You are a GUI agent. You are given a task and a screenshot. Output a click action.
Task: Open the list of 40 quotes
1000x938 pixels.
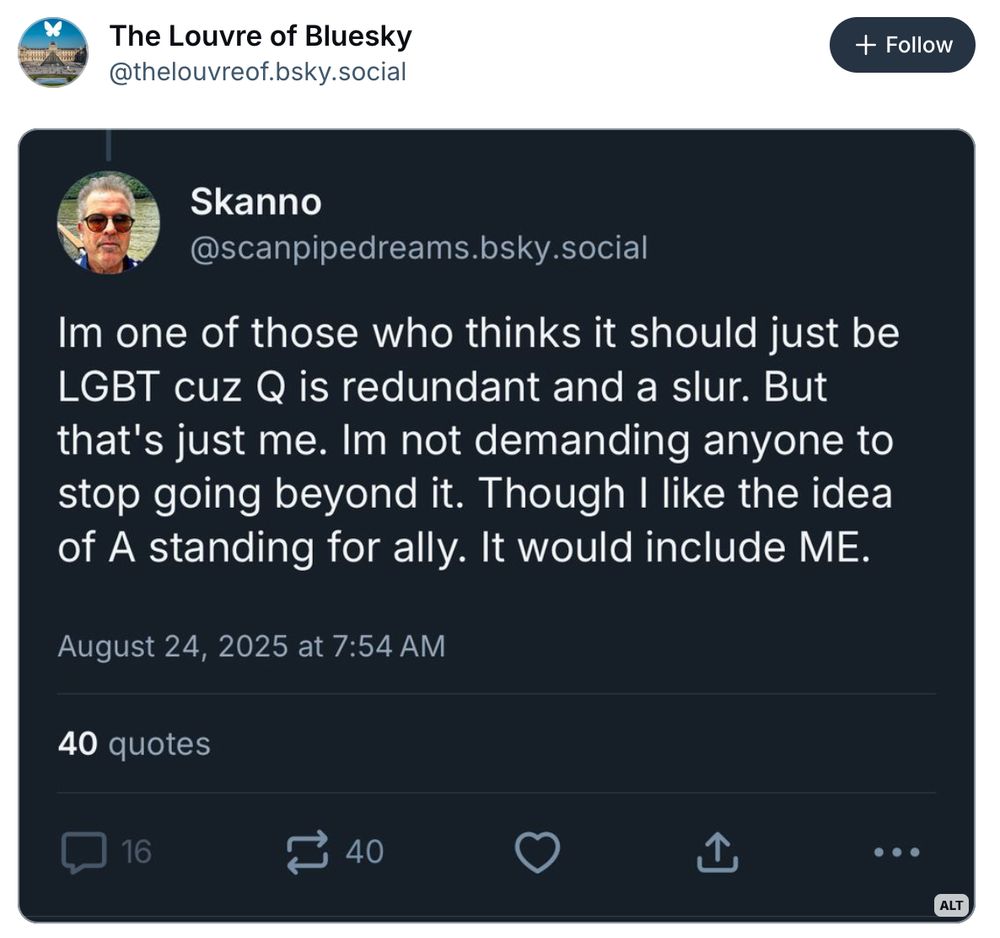click(133, 743)
